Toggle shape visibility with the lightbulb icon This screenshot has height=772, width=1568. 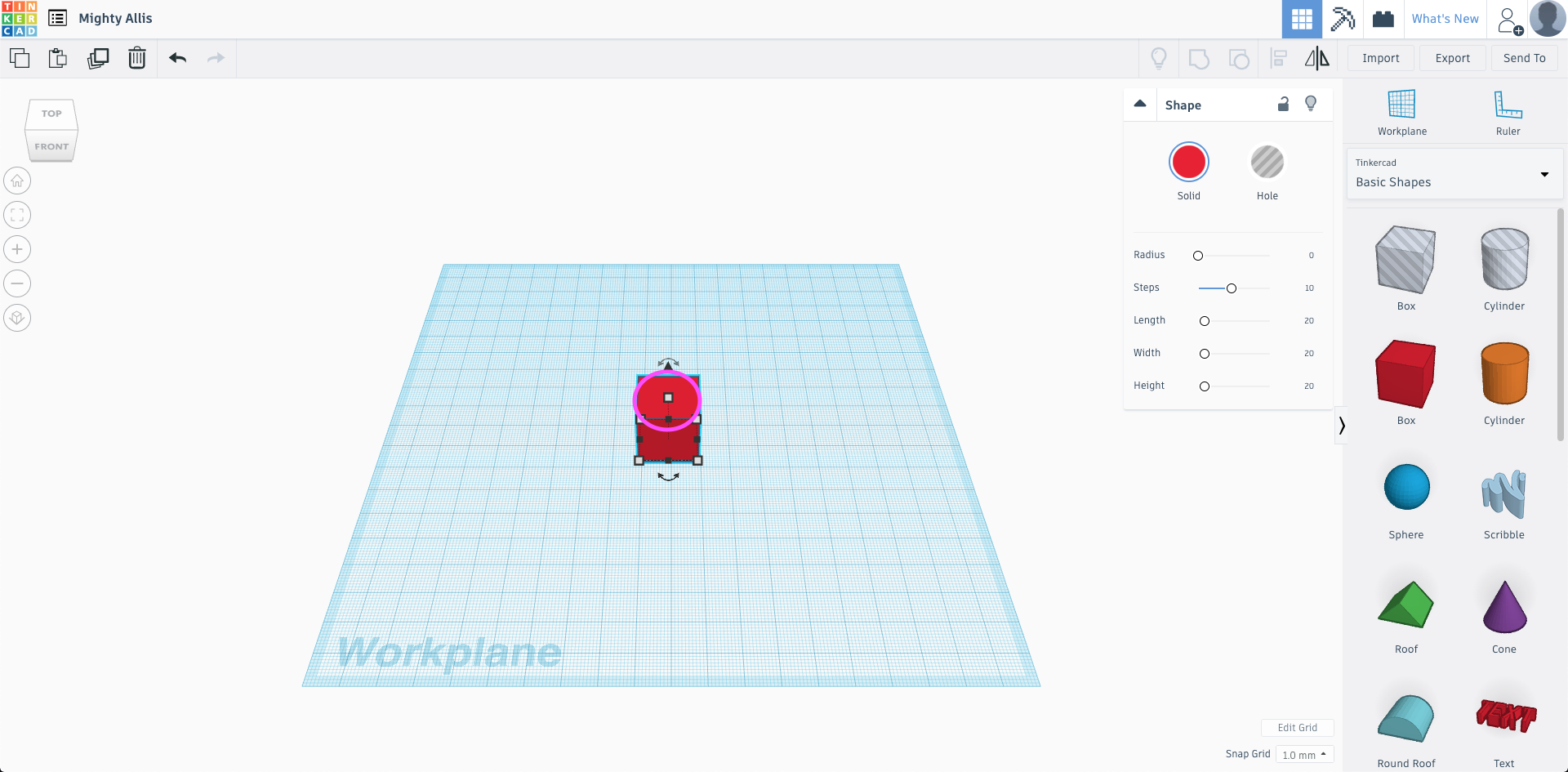tap(1310, 104)
